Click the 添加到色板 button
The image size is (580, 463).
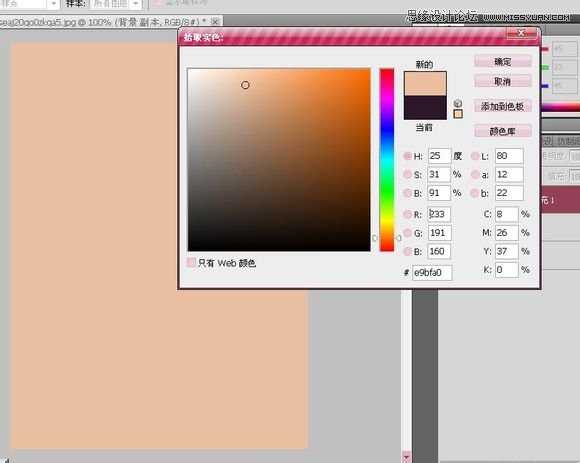coord(503,107)
